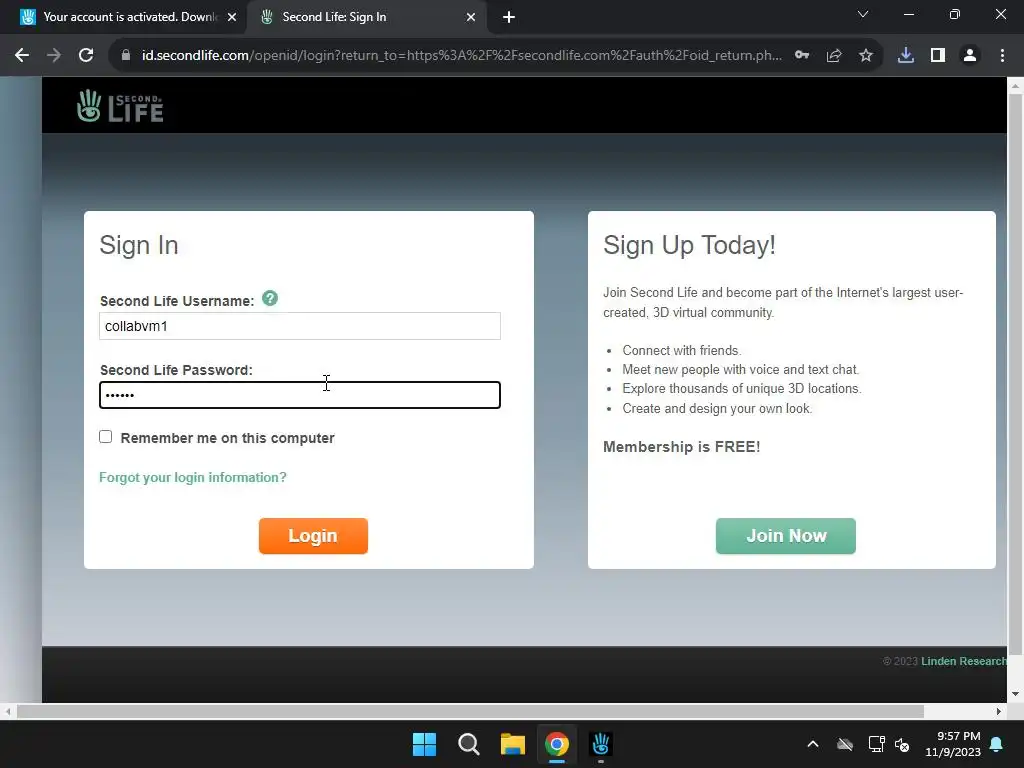1024x768 pixels.
Task: Click the horizontal scrollbar left arrow
Action: [7, 712]
